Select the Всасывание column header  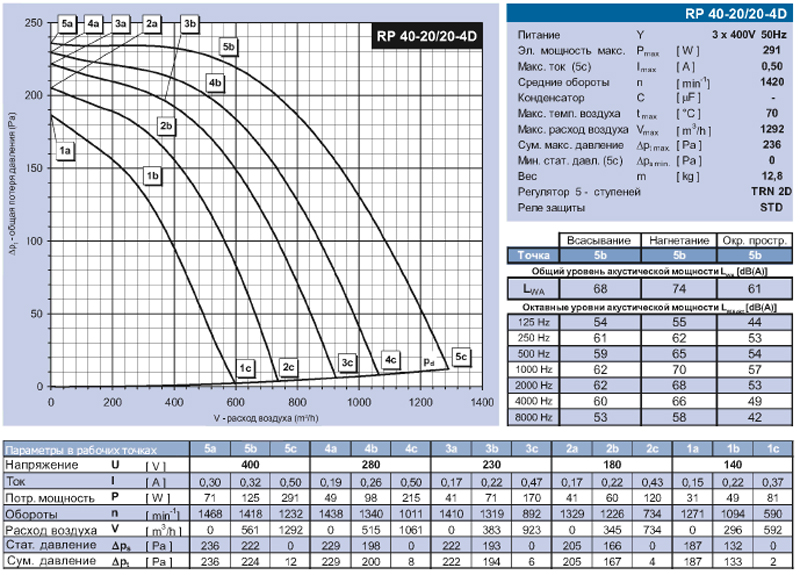coord(598,241)
